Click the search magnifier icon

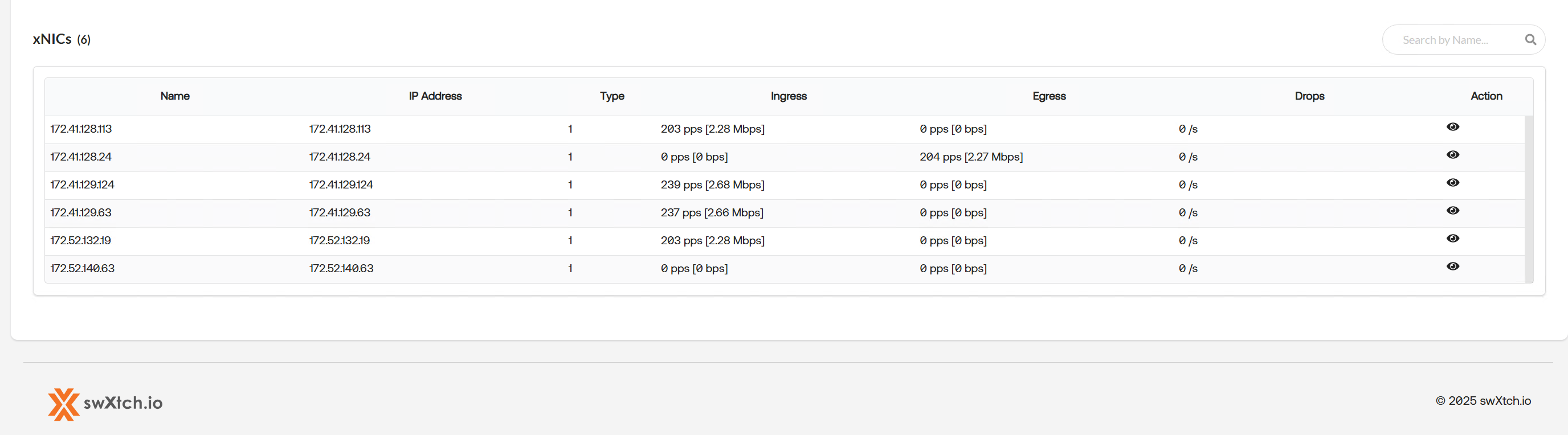point(1530,40)
